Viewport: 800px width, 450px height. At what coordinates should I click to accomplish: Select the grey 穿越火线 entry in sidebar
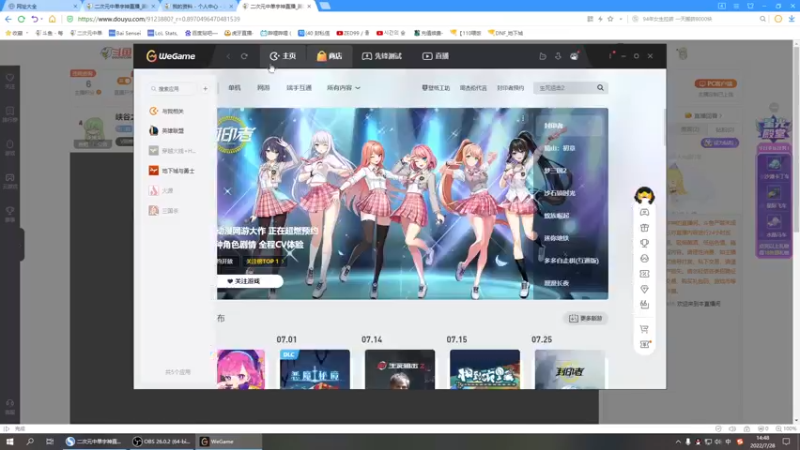click(x=173, y=151)
